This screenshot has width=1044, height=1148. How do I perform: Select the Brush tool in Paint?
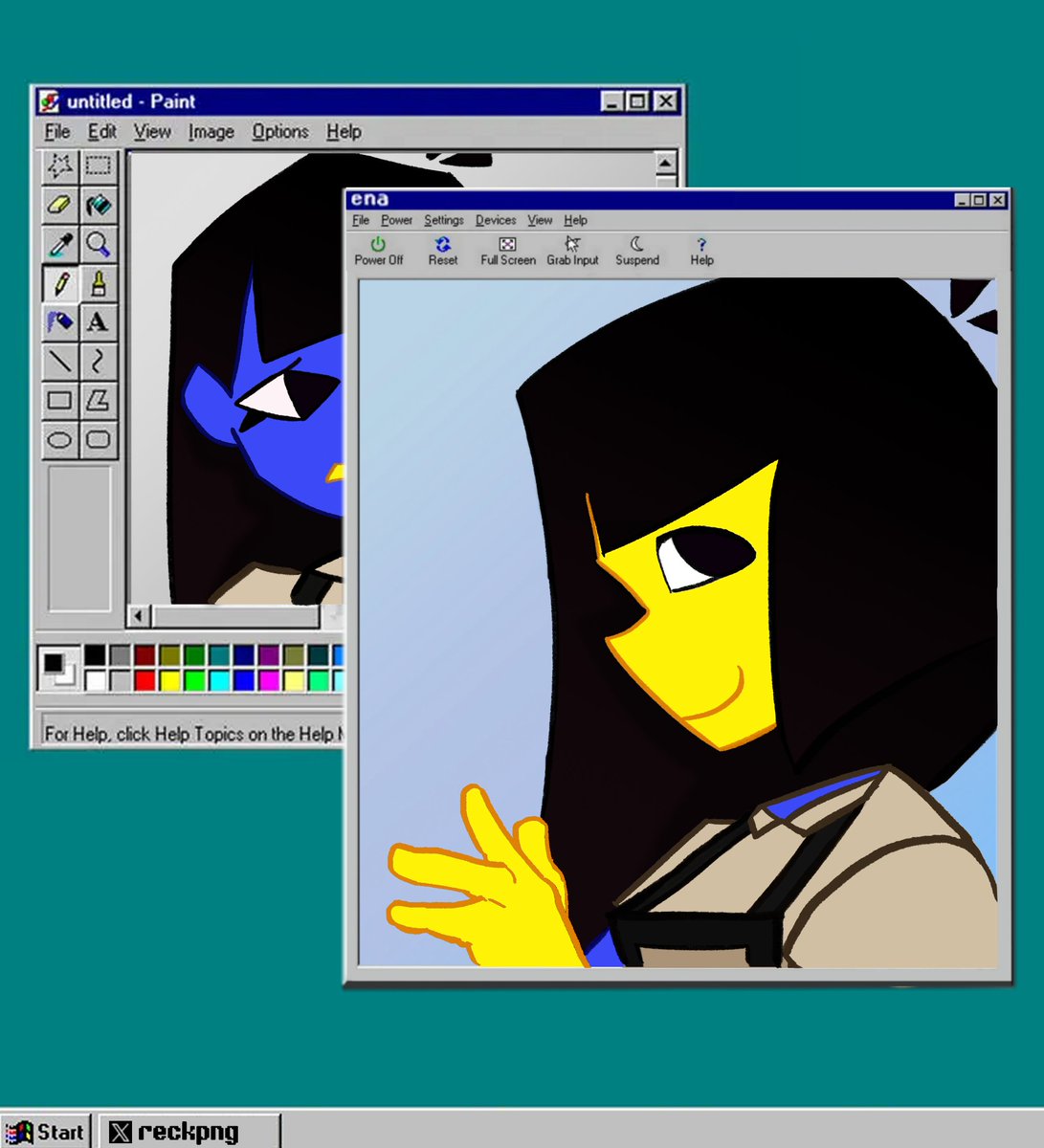tap(98, 283)
